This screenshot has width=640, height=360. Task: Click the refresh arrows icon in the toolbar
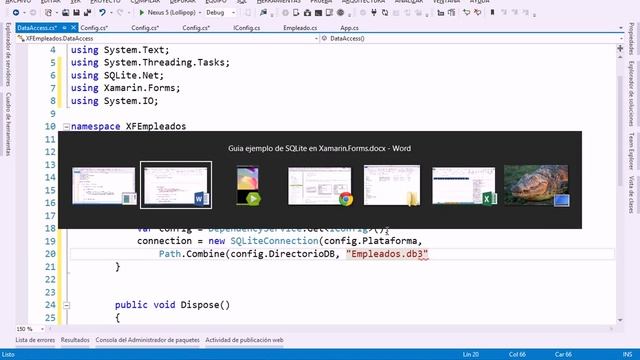[x=384, y=13]
